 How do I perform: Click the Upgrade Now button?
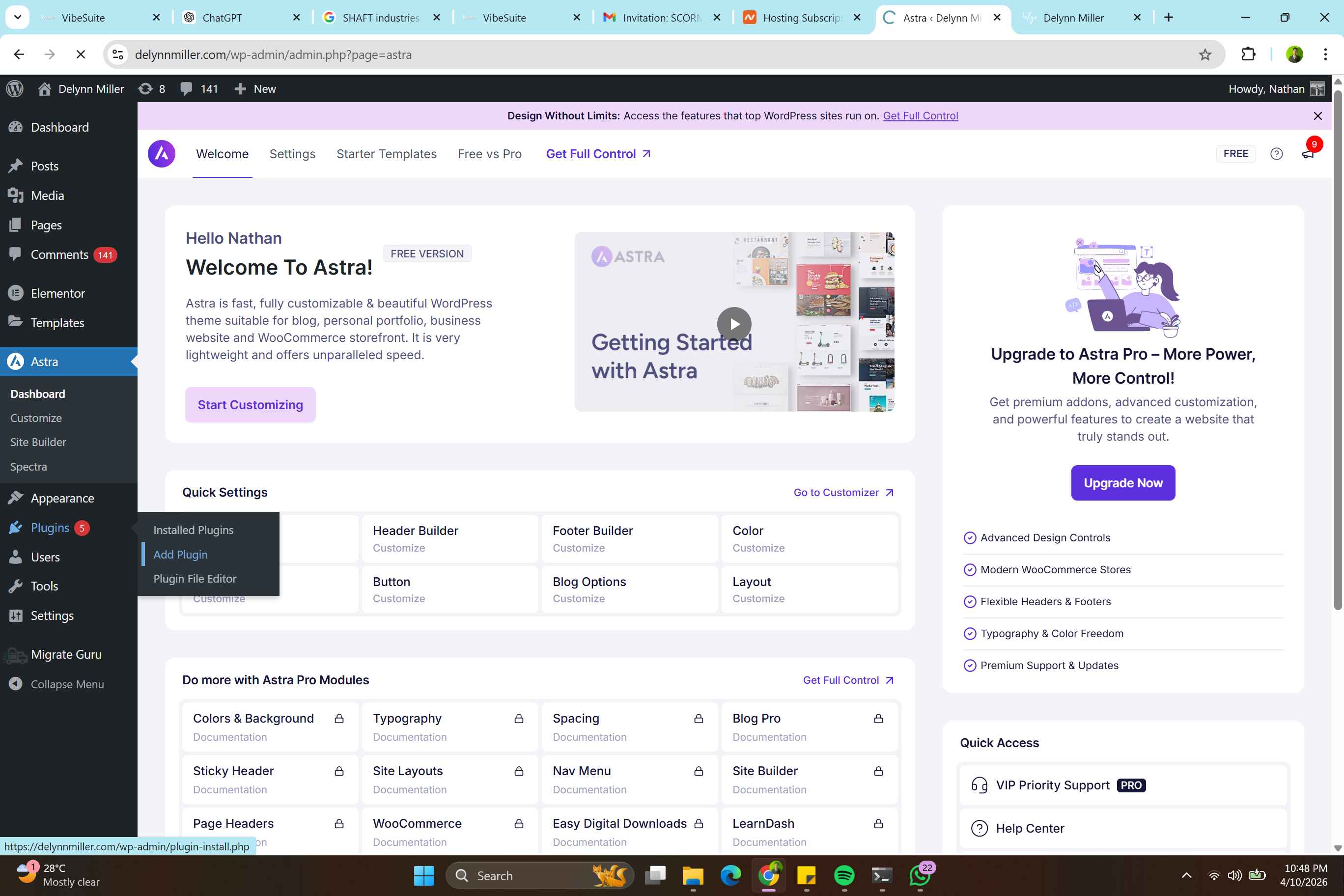pos(1123,483)
